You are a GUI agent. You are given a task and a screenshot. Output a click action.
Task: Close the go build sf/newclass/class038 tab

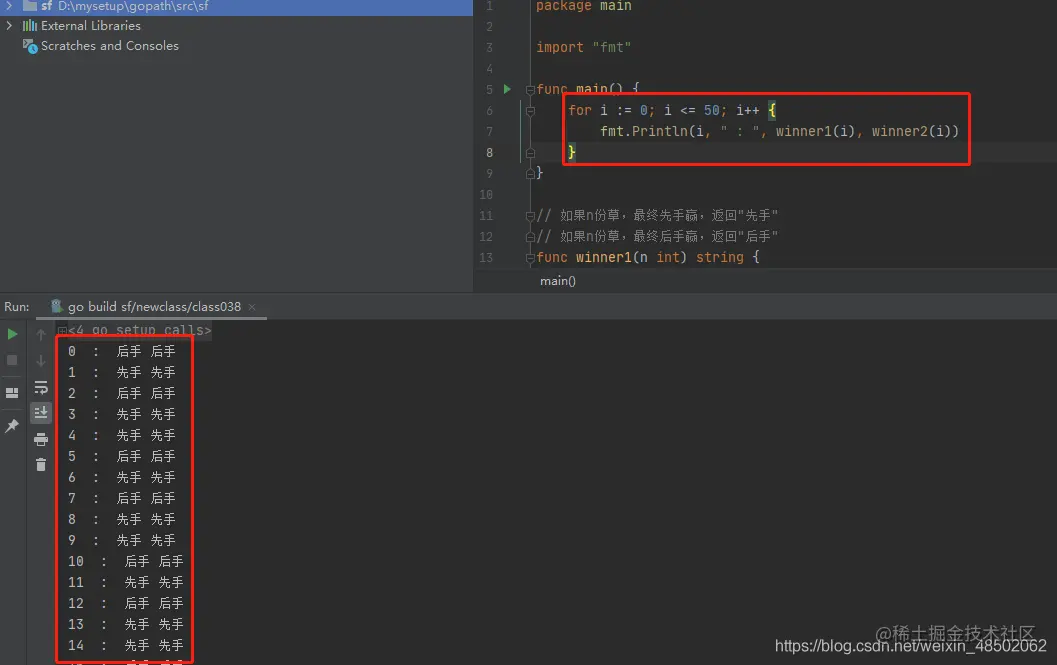(x=252, y=307)
